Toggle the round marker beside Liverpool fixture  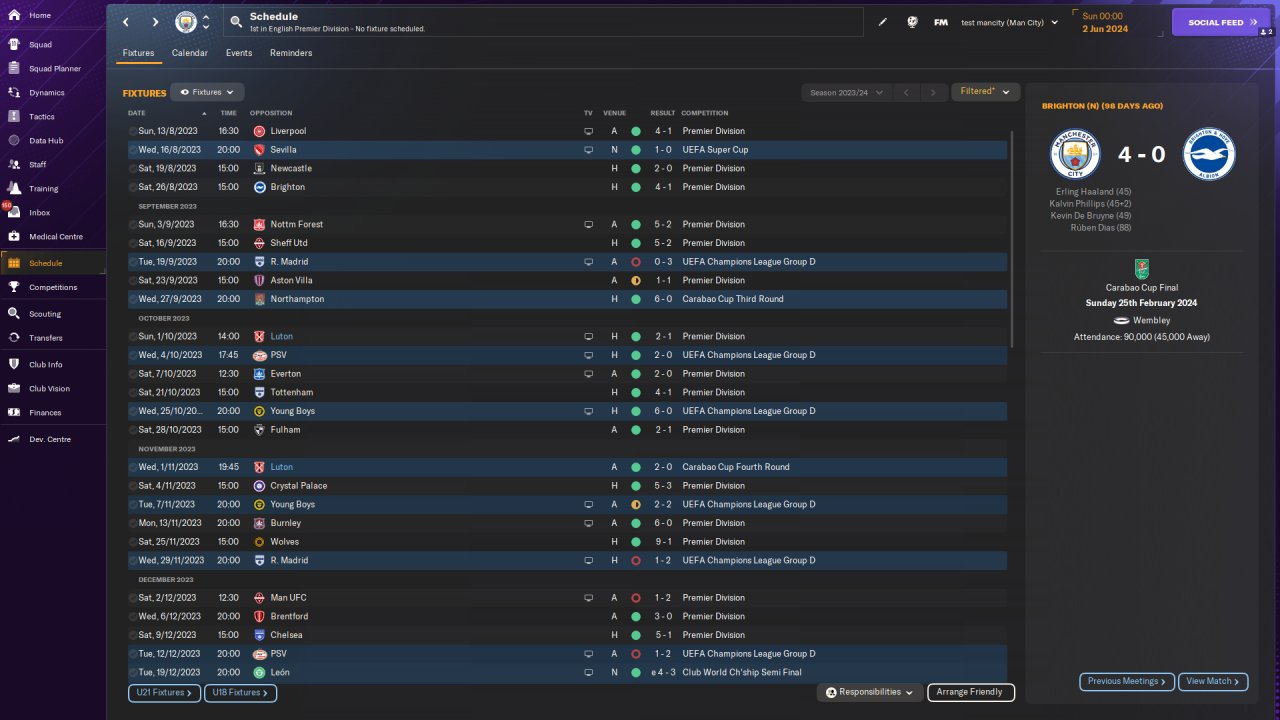[133, 131]
